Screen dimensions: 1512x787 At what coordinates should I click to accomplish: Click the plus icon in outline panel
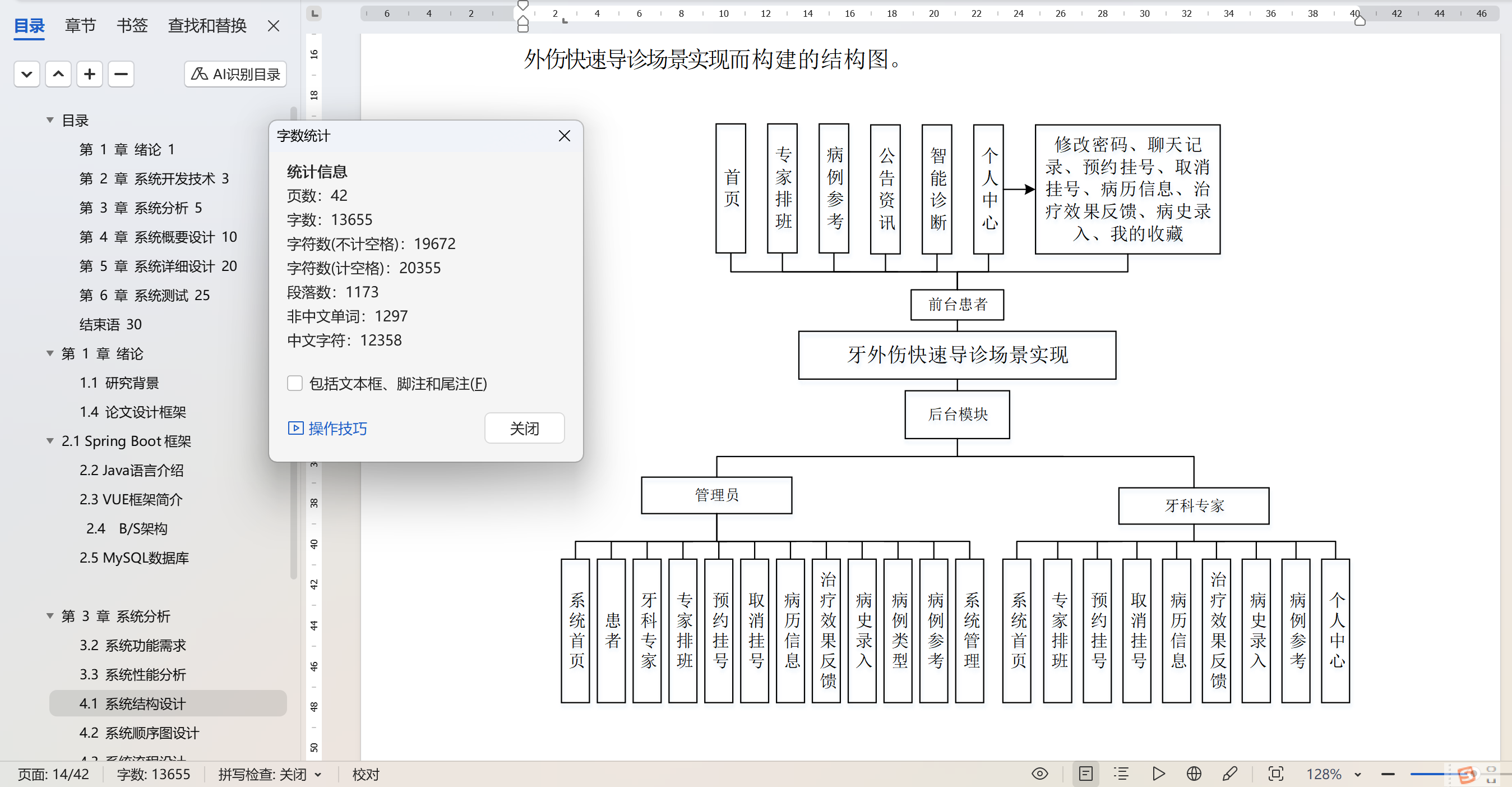point(89,74)
